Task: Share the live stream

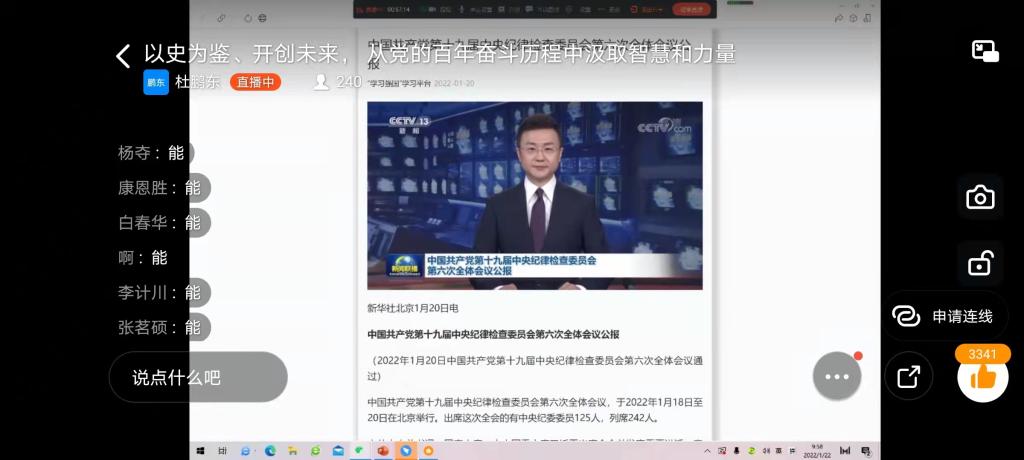Action: 908,377
